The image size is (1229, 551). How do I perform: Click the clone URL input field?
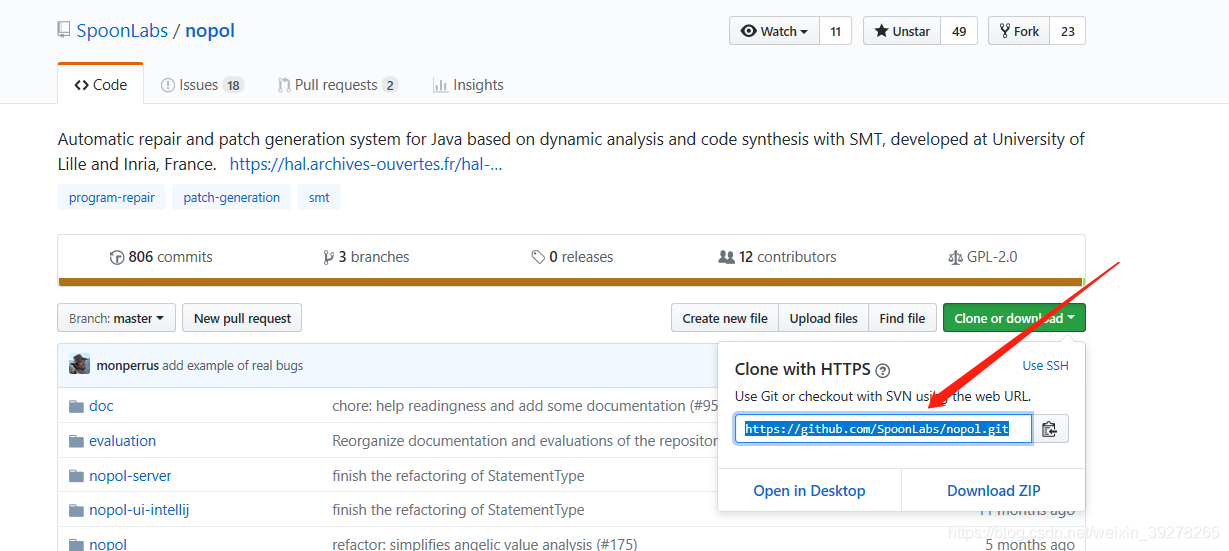pos(883,429)
